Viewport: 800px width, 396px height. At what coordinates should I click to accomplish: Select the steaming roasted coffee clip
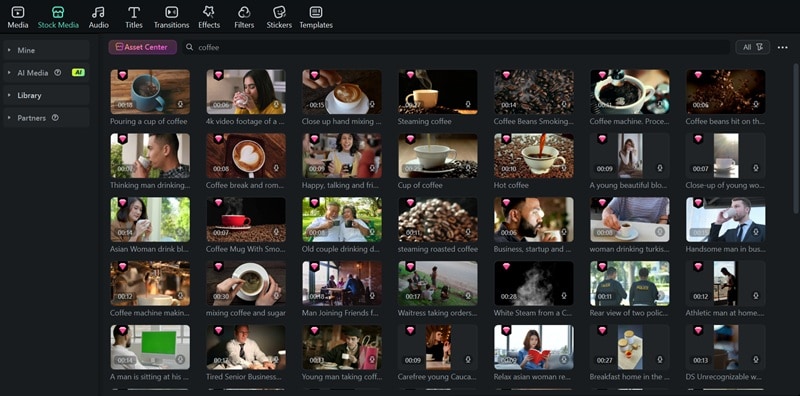click(438, 219)
